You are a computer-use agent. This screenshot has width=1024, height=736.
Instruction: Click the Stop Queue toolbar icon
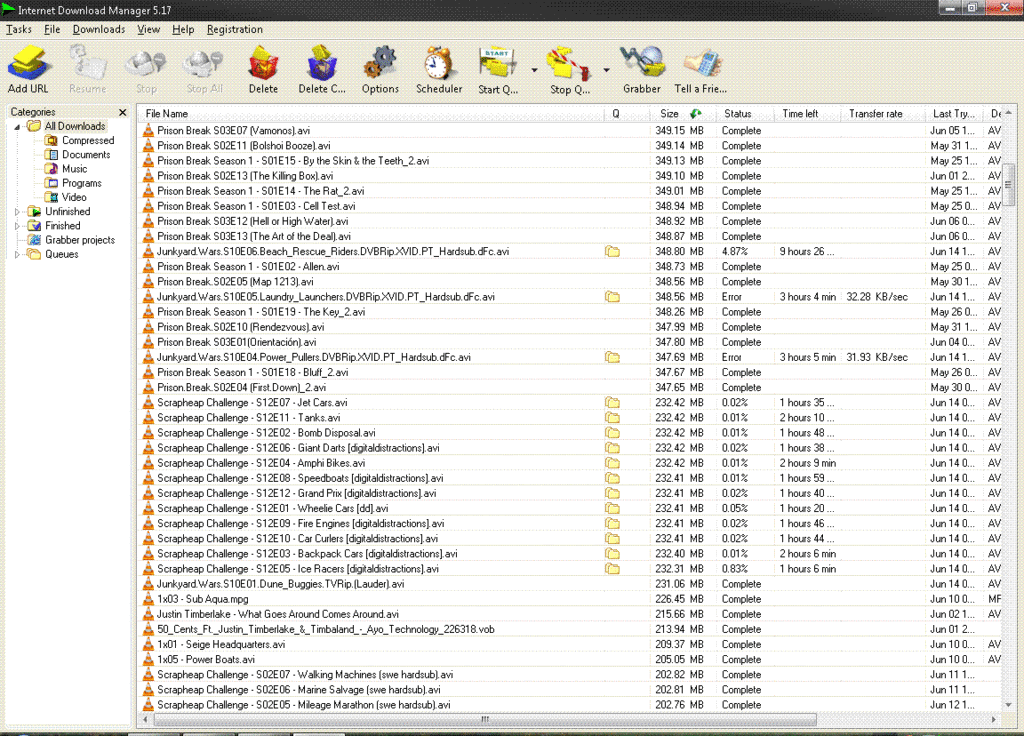[x=569, y=70]
